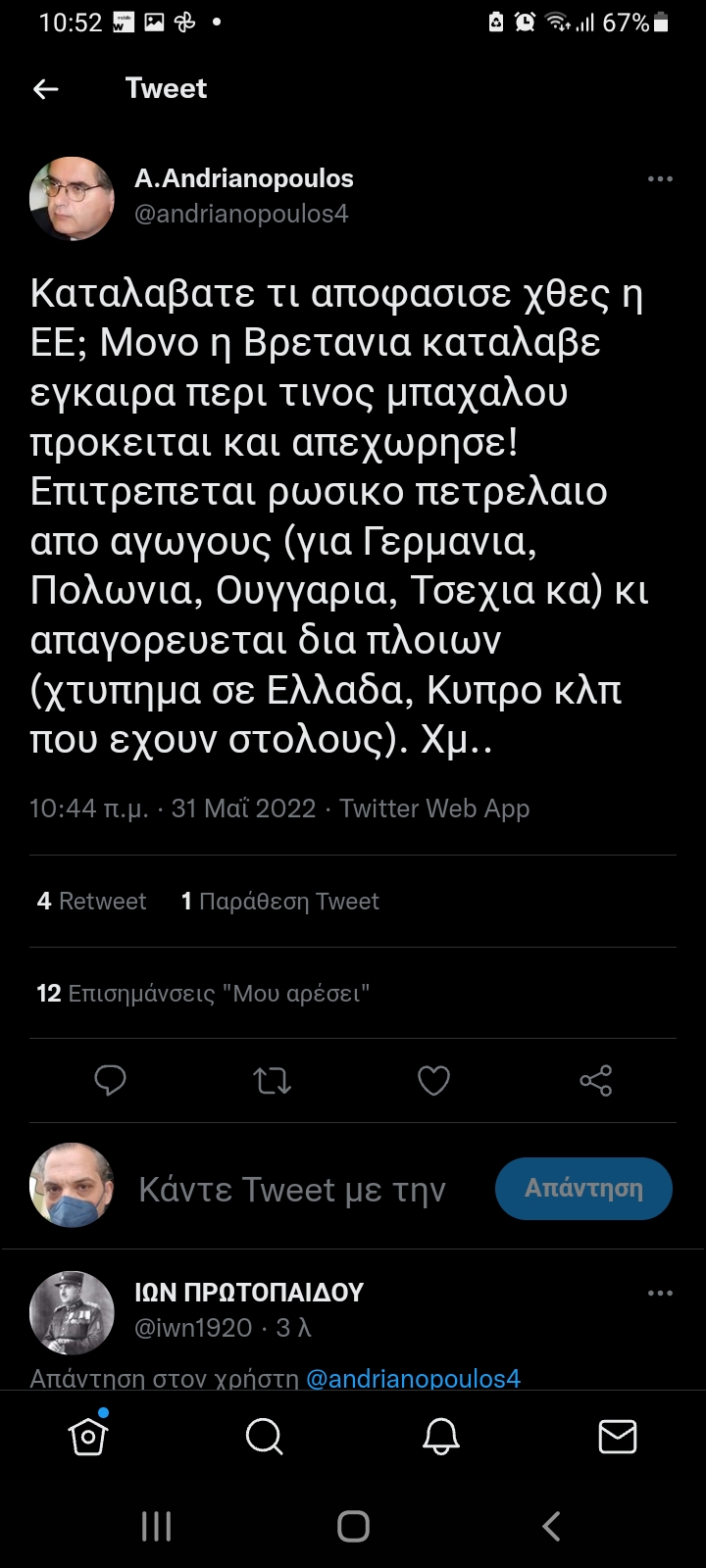
Task: Tap Android recent apps button
Action: [157, 1526]
